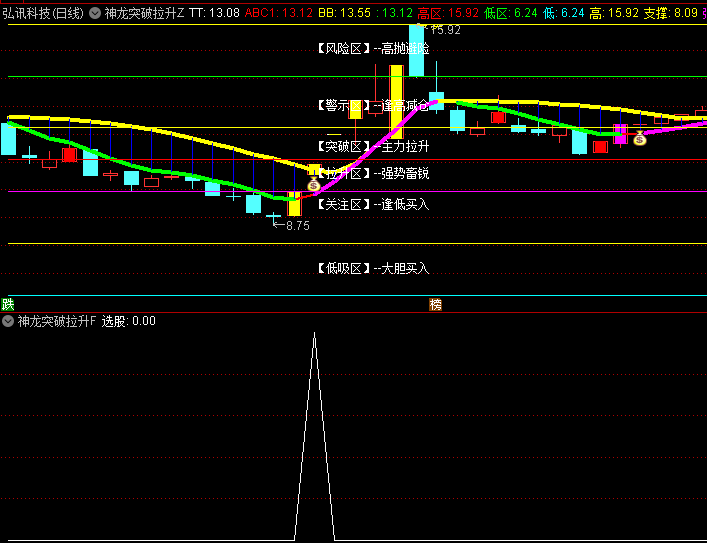Click the red ABC1: 13.12 value
707x543 pixels.
pyautogui.click(x=279, y=13)
